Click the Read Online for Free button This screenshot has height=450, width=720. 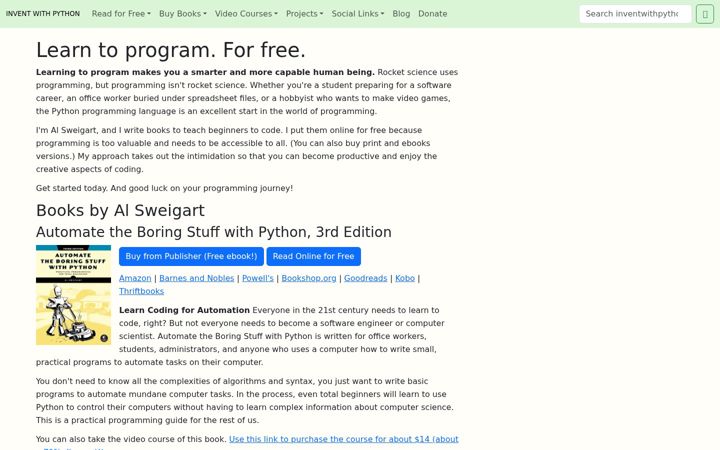pos(314,256)
